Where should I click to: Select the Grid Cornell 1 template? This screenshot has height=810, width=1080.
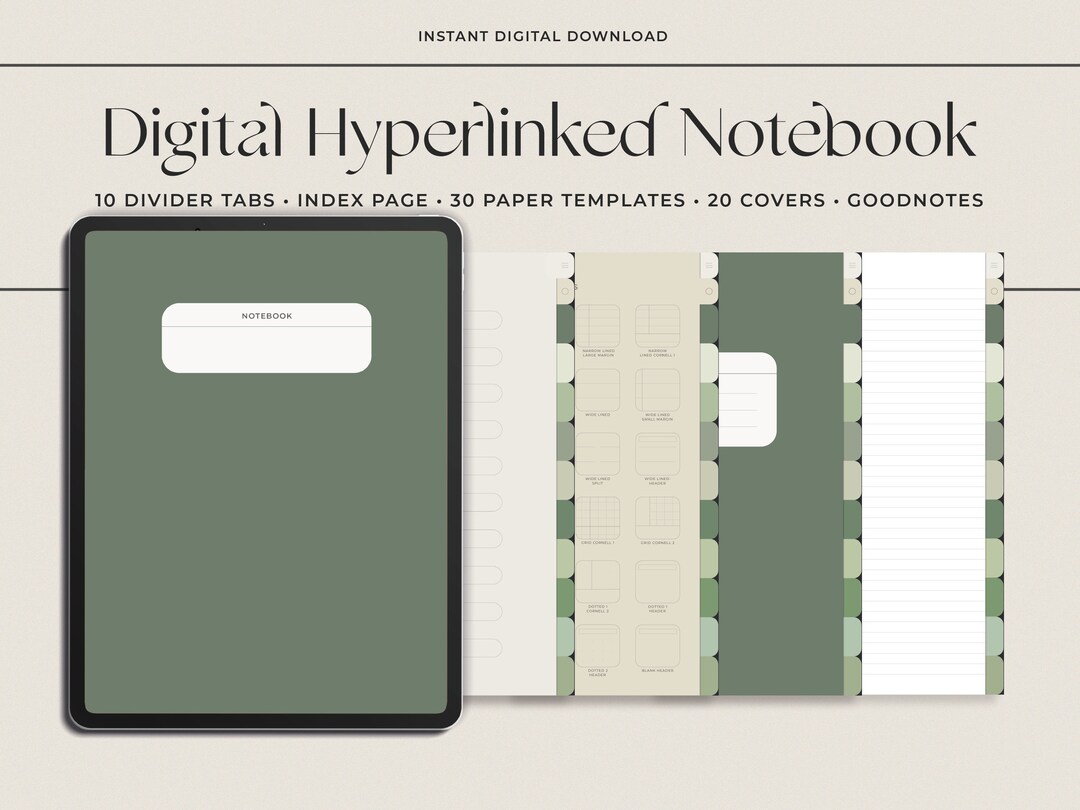point(600,518)
